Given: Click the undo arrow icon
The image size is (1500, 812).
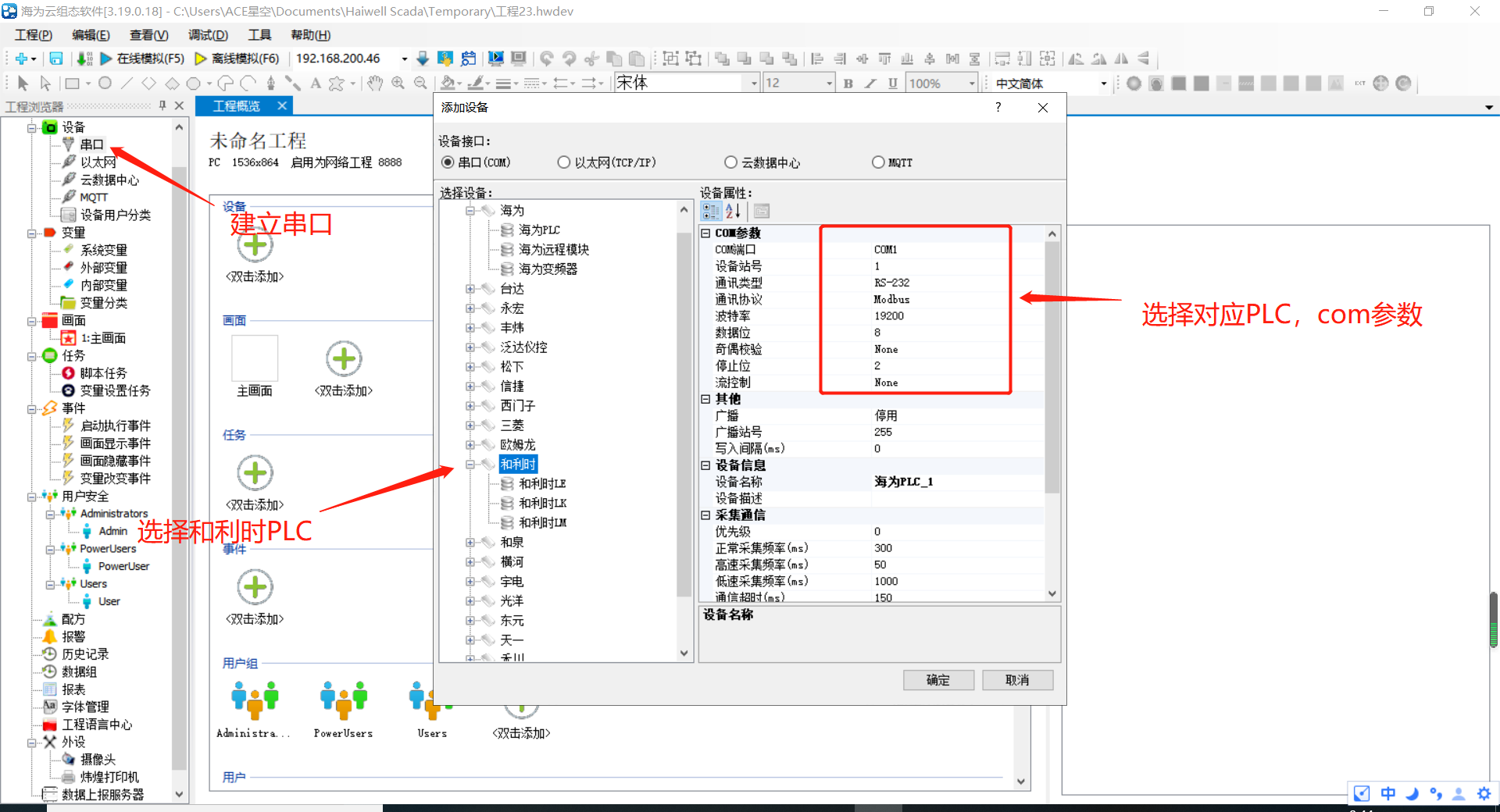Looking at the screenshot, I should [x=547, y=59].
